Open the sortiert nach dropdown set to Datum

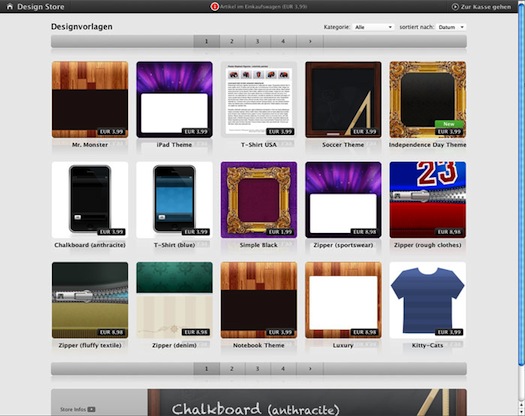(451, 27)
